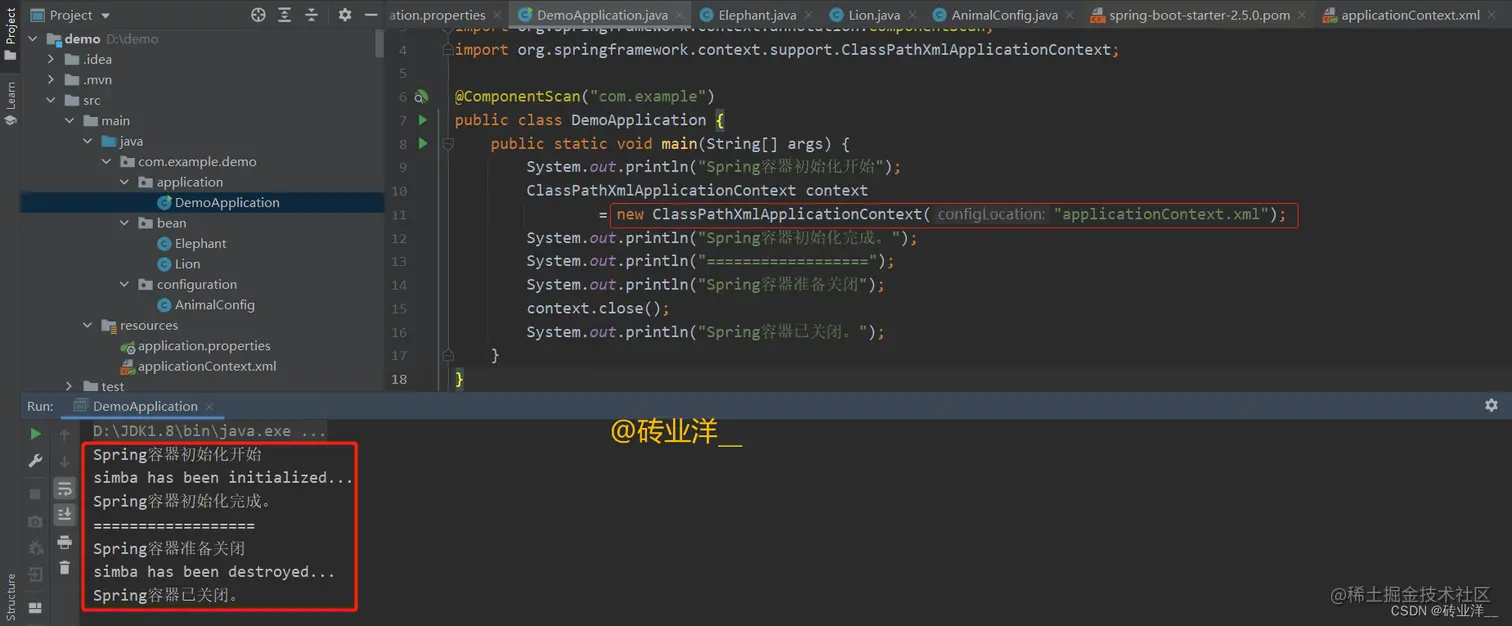The width and height of the screenshot is (1512, 626).
Task: Select applicationContext.xml in the project tree
Action: tap(207, 366)
